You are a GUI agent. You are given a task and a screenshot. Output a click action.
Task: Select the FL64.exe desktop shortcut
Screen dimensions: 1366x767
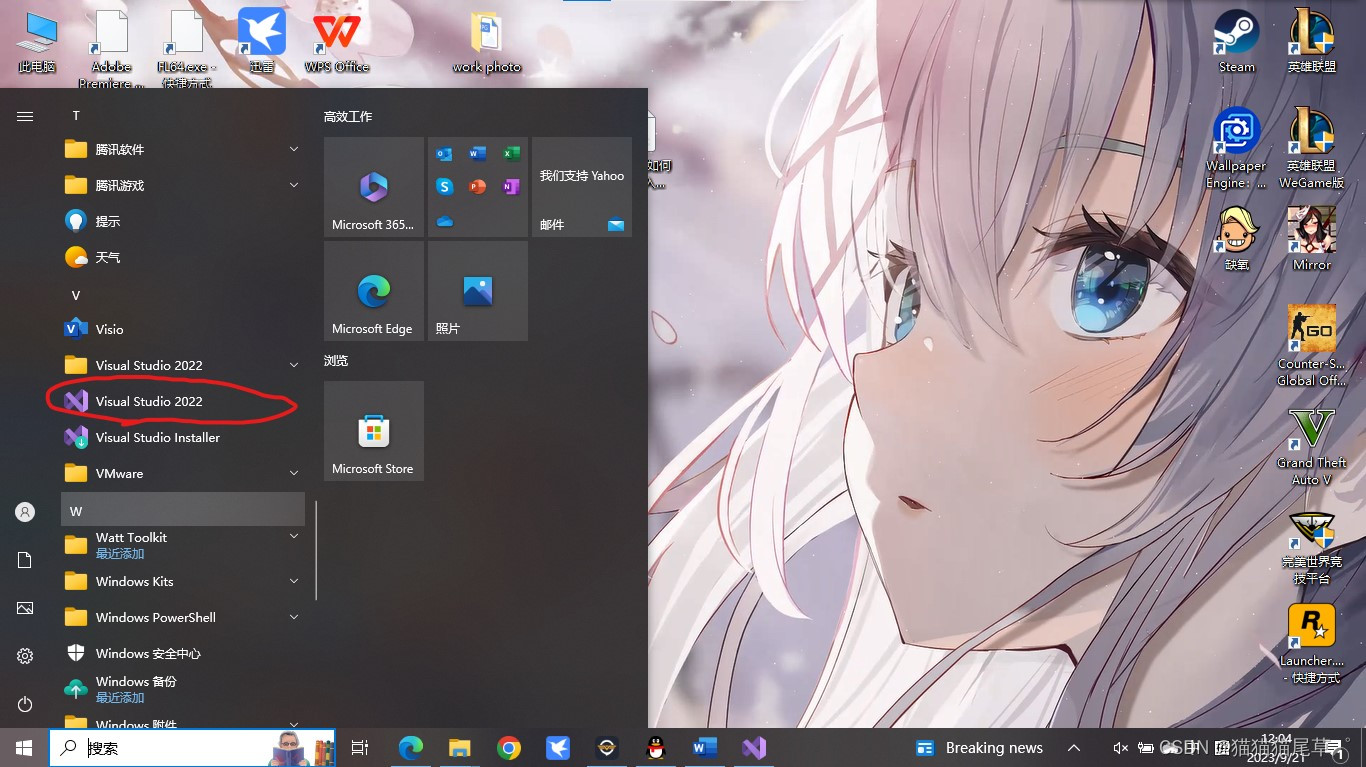tap(186, 48)
